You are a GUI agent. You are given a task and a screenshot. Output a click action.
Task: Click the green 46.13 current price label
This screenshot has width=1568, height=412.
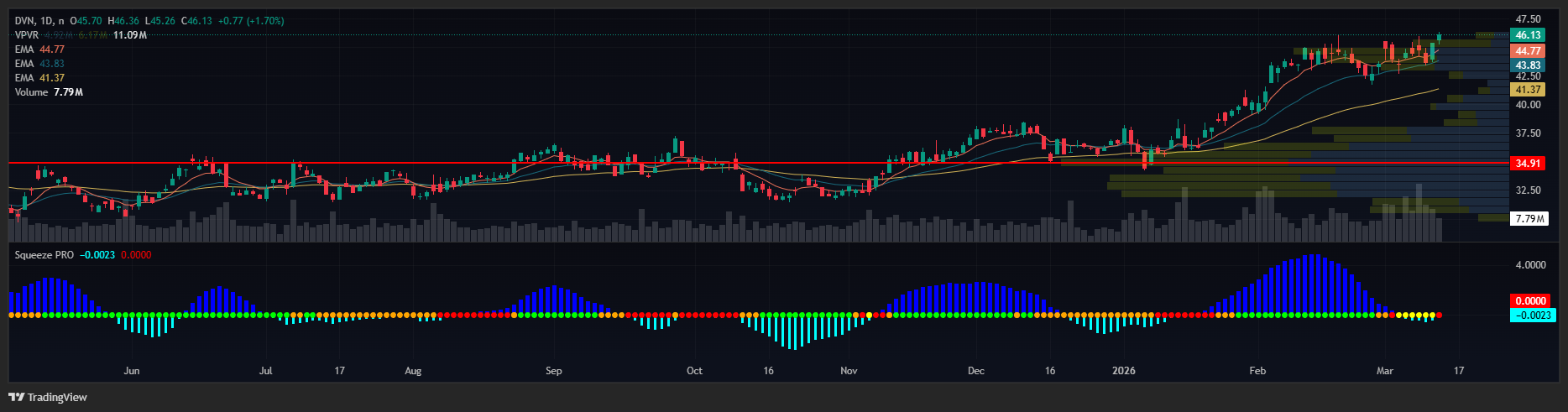pos(1528,35)
